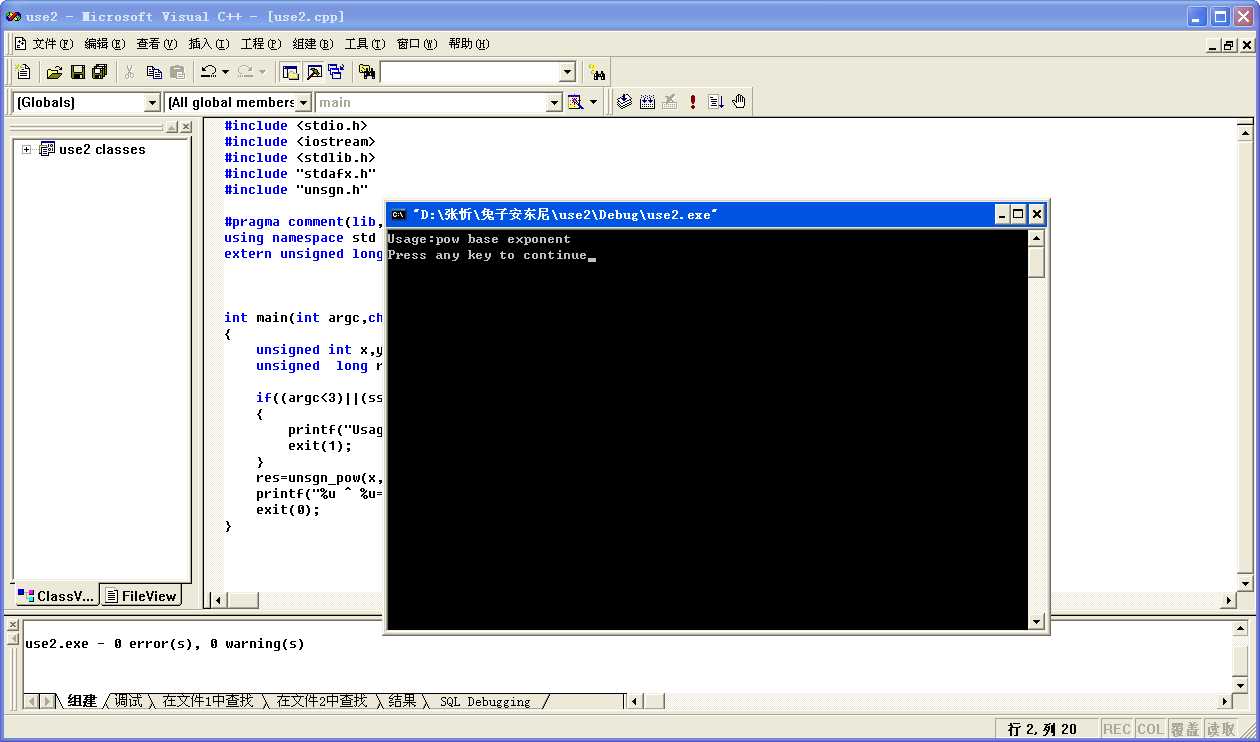Click the document icon left of 文件 menu
Screen dimensions: 1260x742
tap(20, 43)
